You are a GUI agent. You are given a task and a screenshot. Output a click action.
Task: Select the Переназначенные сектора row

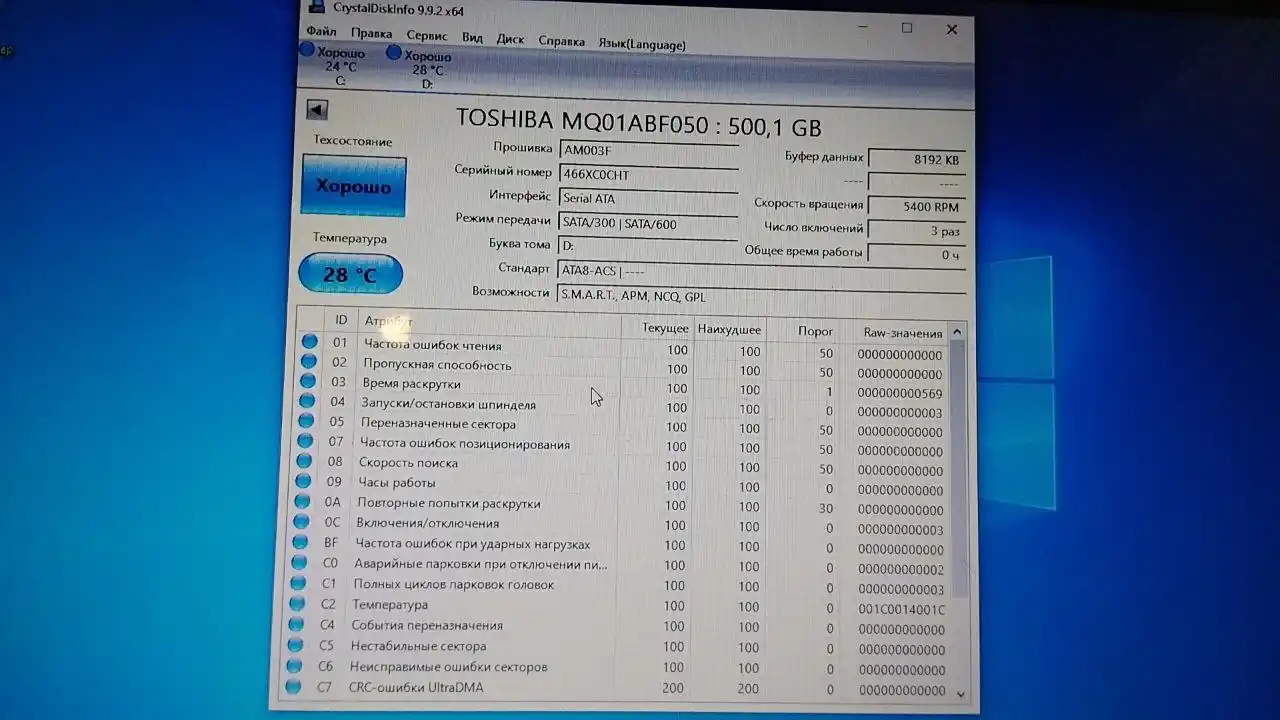[x=620, y=426]
